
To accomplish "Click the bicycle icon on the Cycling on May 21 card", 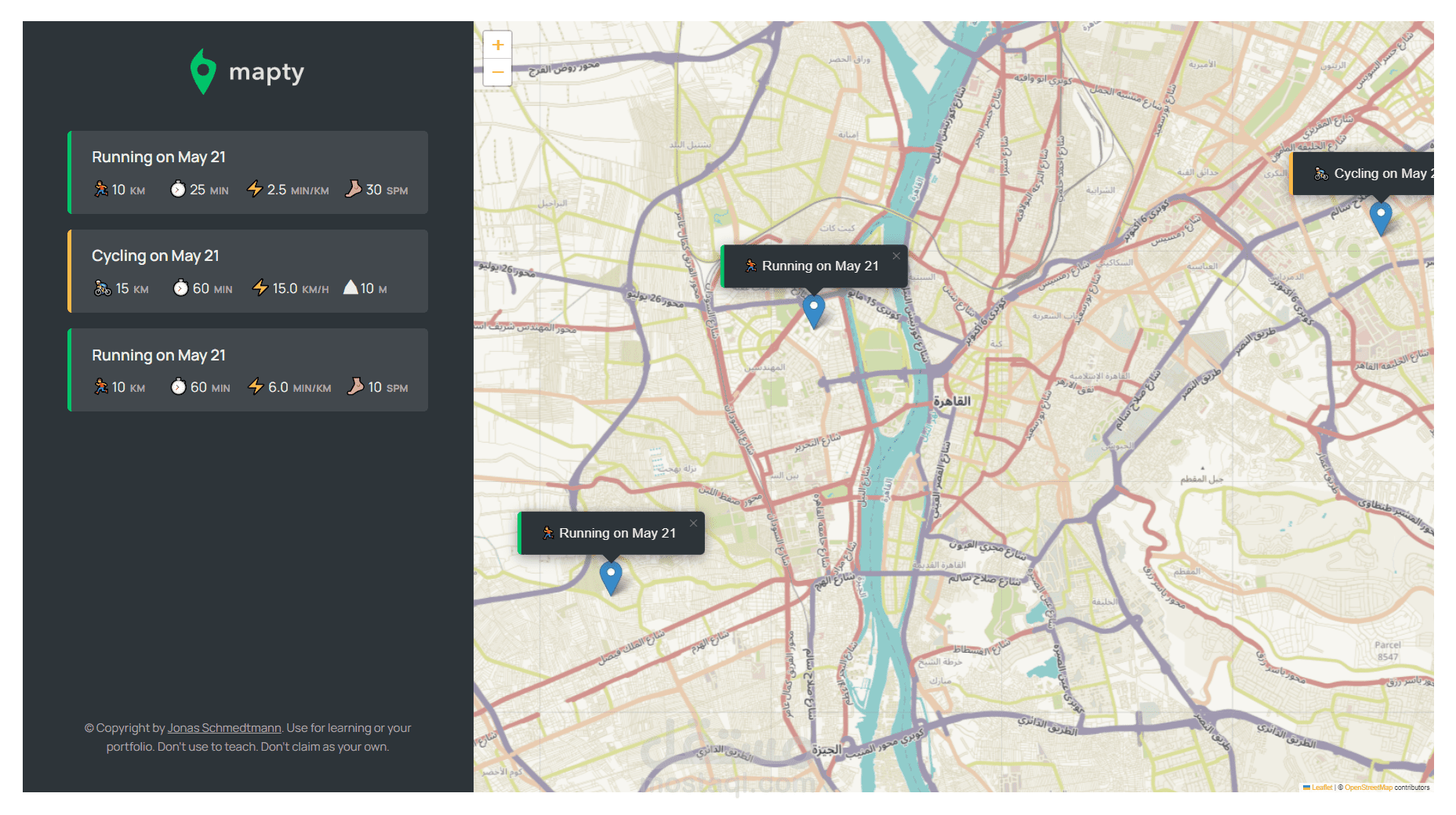I will [100, 288].
